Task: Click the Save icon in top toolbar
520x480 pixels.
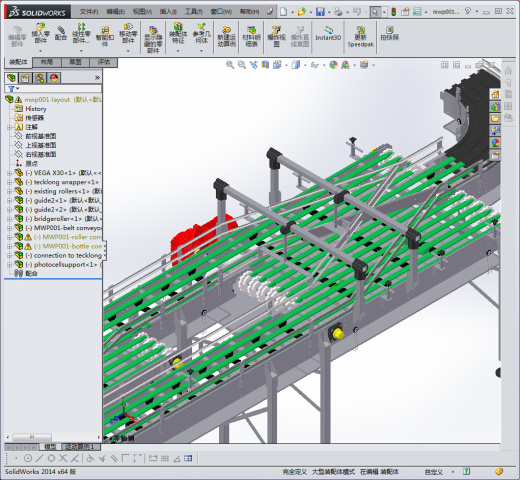Action: [x=320, y=12]
